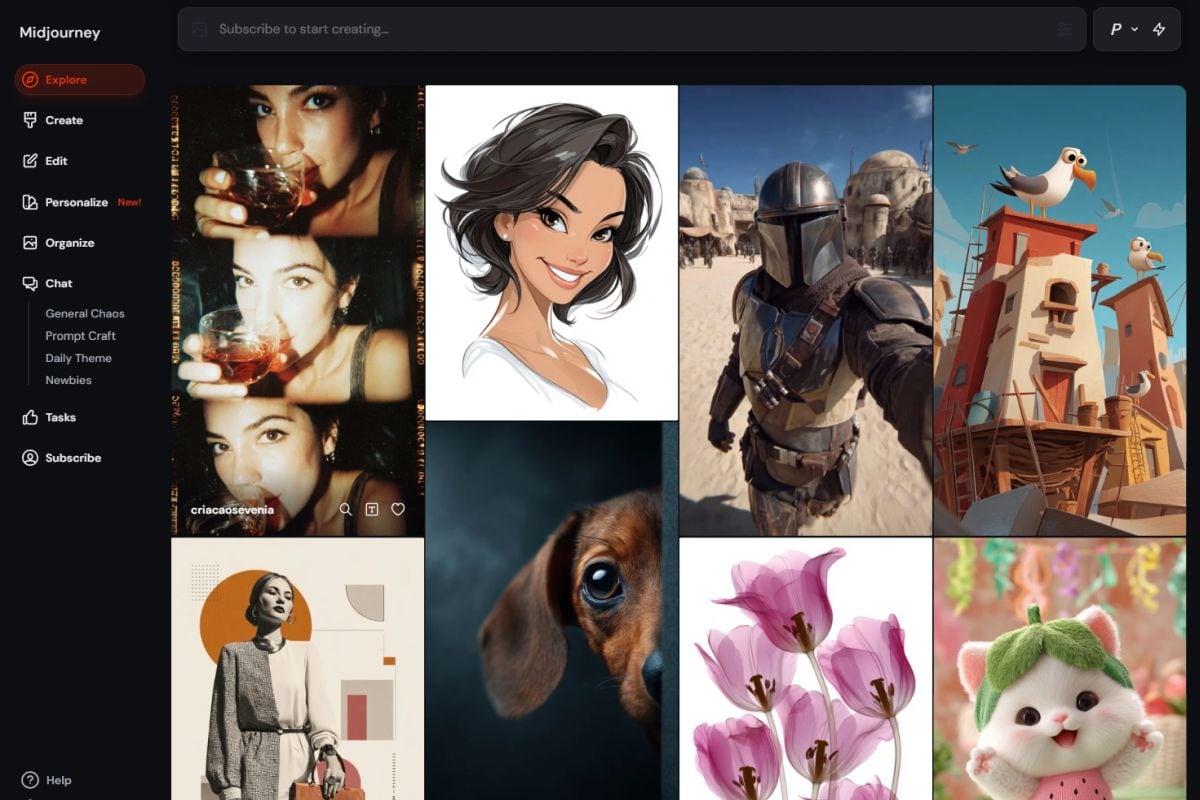Open the Personalize page
Viewport: 1200px width, 800px height.
[76, 202]
